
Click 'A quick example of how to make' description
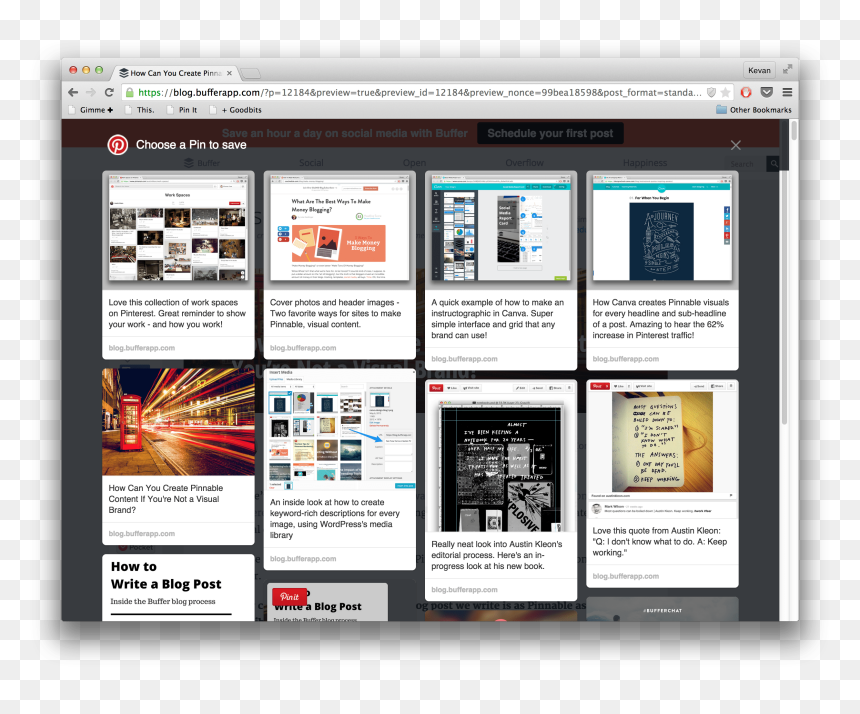coord(497,319)
